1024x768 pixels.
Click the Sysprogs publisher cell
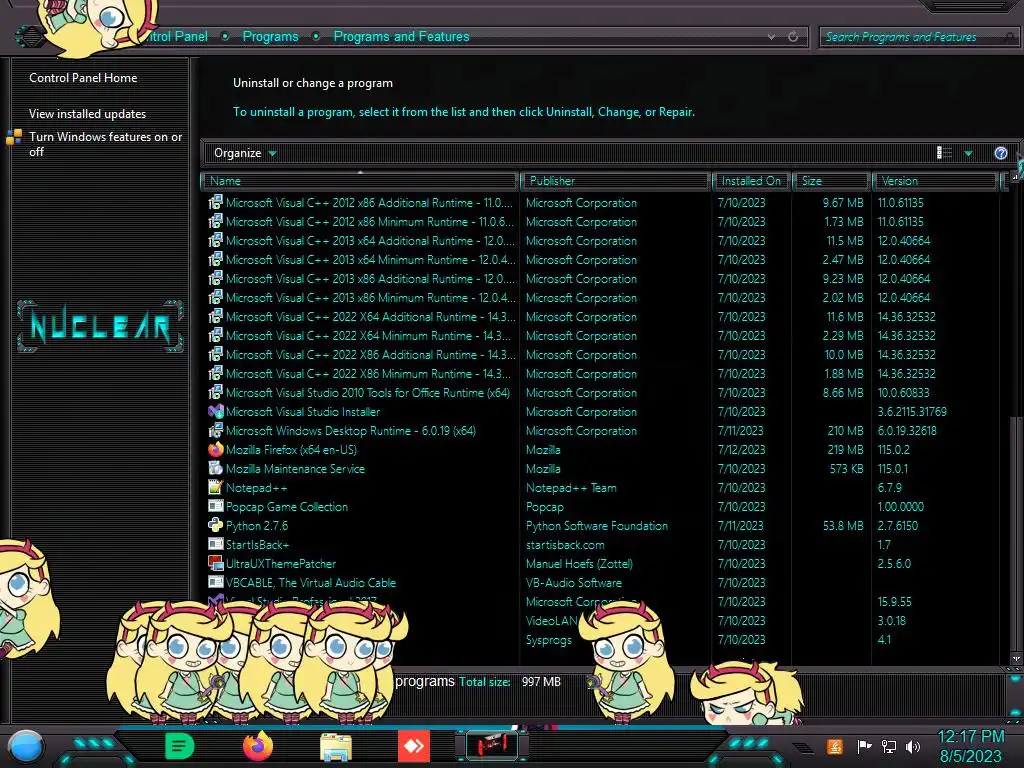click(549, 639)
